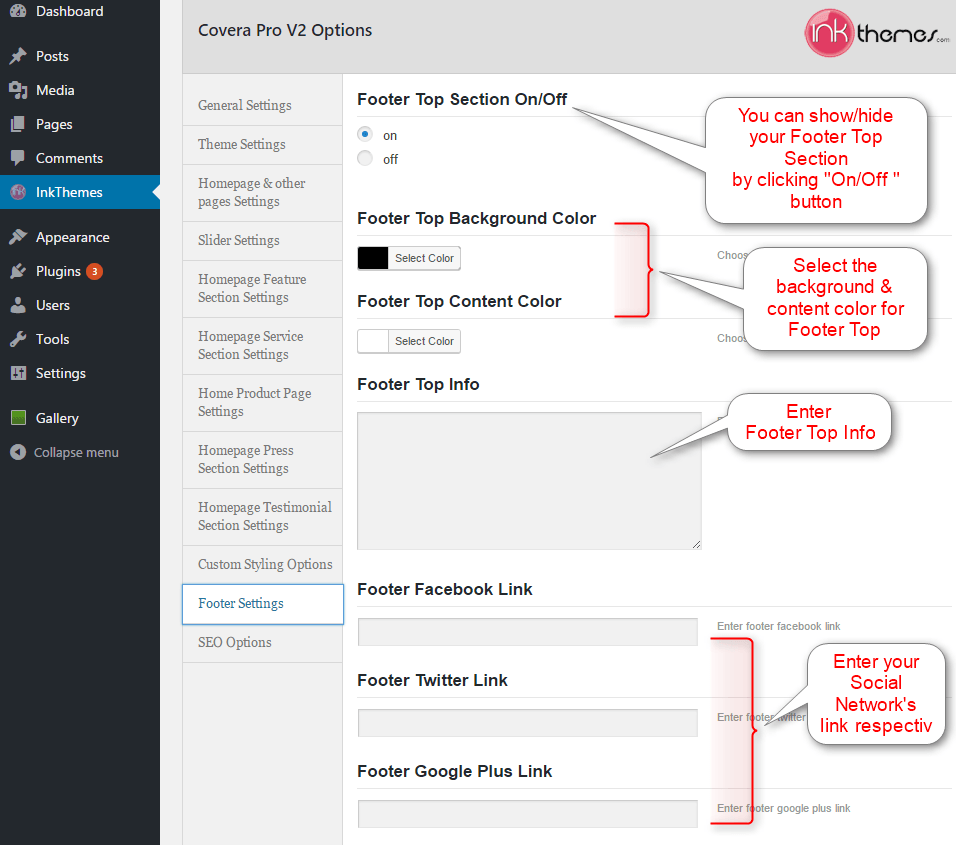This screenshot has height=845, width=956.
Task: Click the Plugins update count badge
Action: point(94,271)
